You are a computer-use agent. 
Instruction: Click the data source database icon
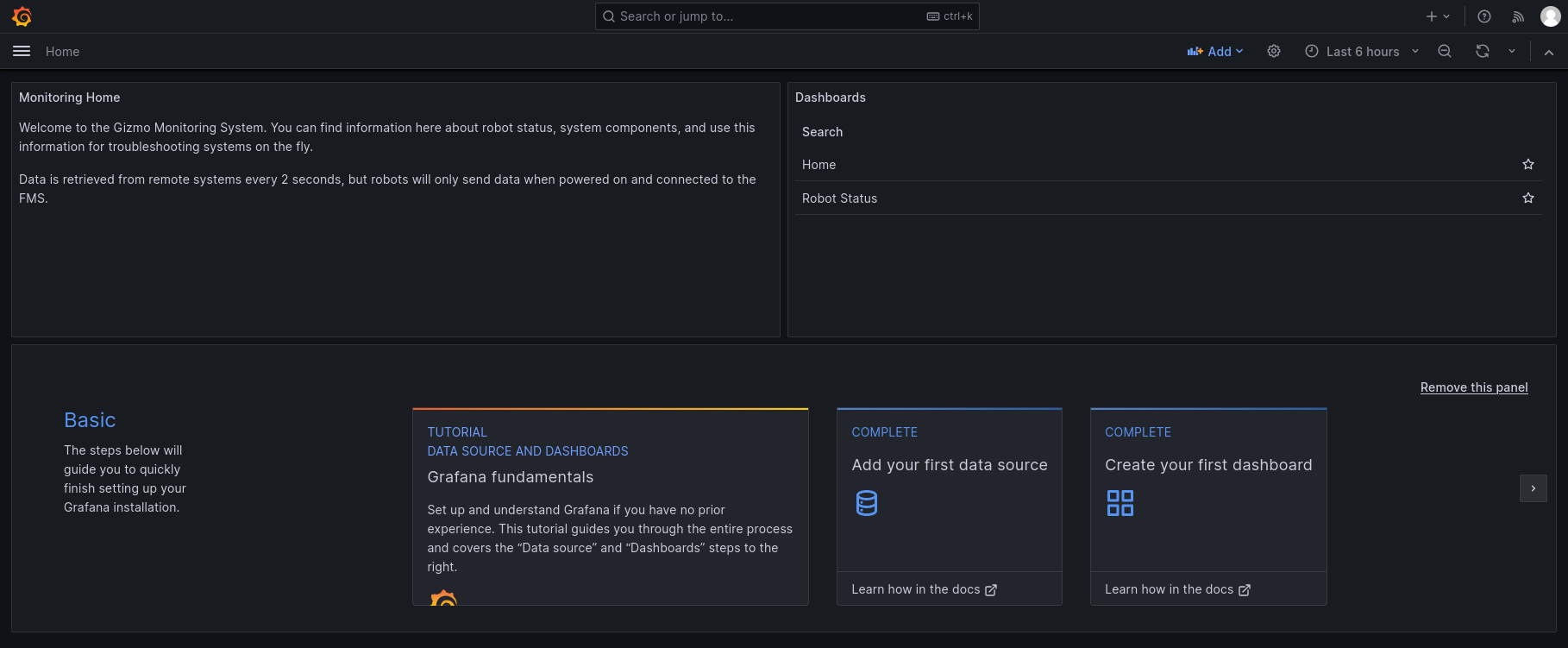tap(867, 503)
